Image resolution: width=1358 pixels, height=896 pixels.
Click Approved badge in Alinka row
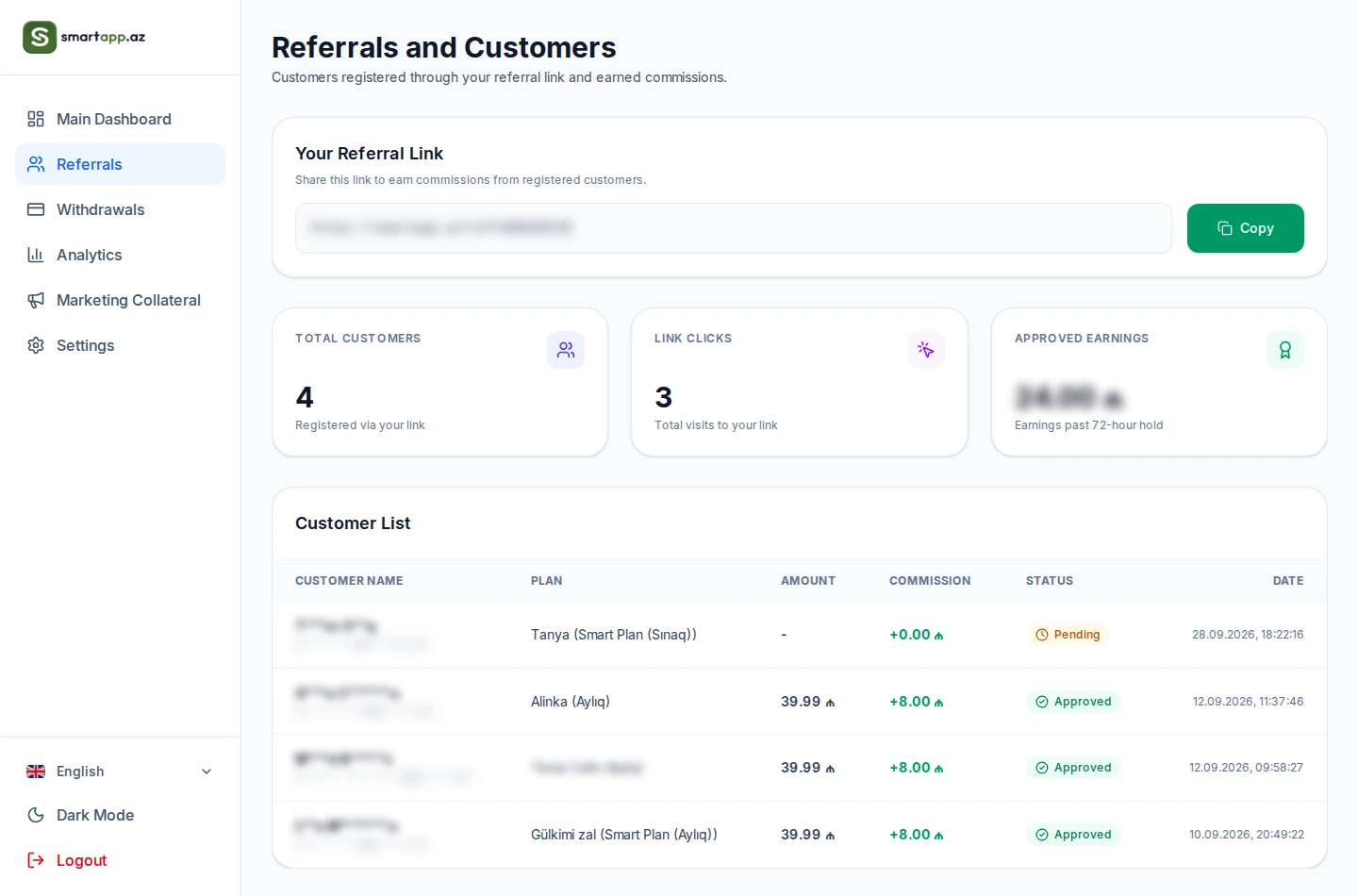(1073, 702)
